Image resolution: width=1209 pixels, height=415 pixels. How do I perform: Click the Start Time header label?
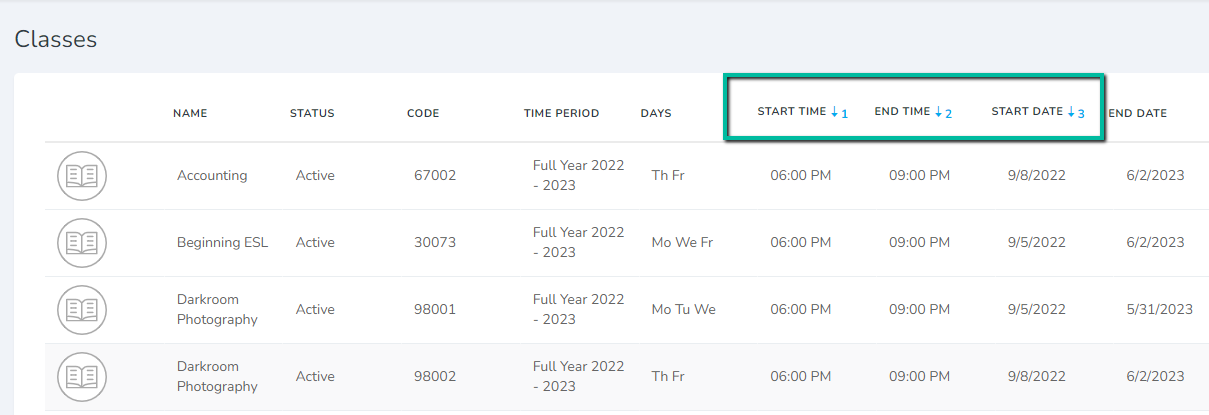click(792, 112)
